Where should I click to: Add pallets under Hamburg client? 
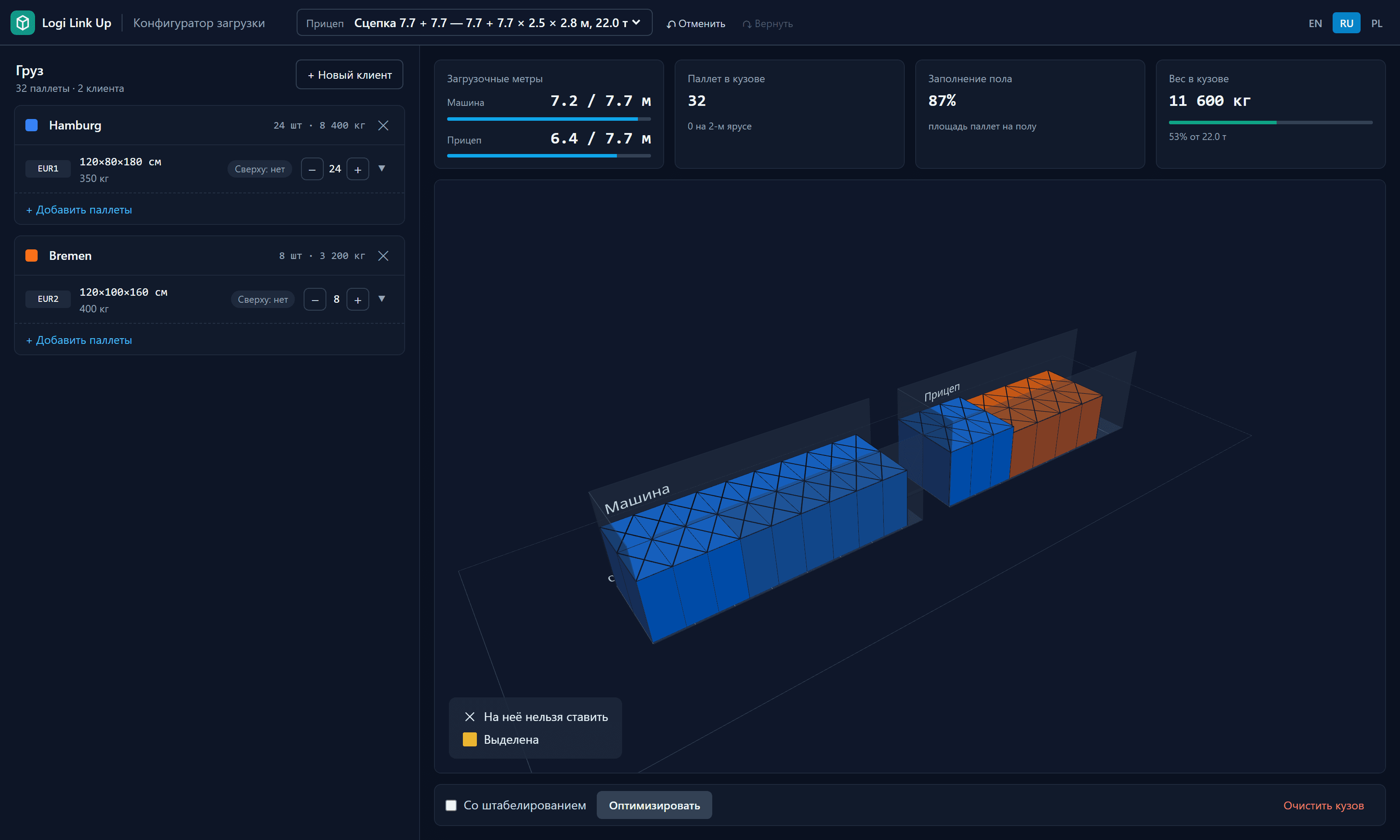pos(79,210)
